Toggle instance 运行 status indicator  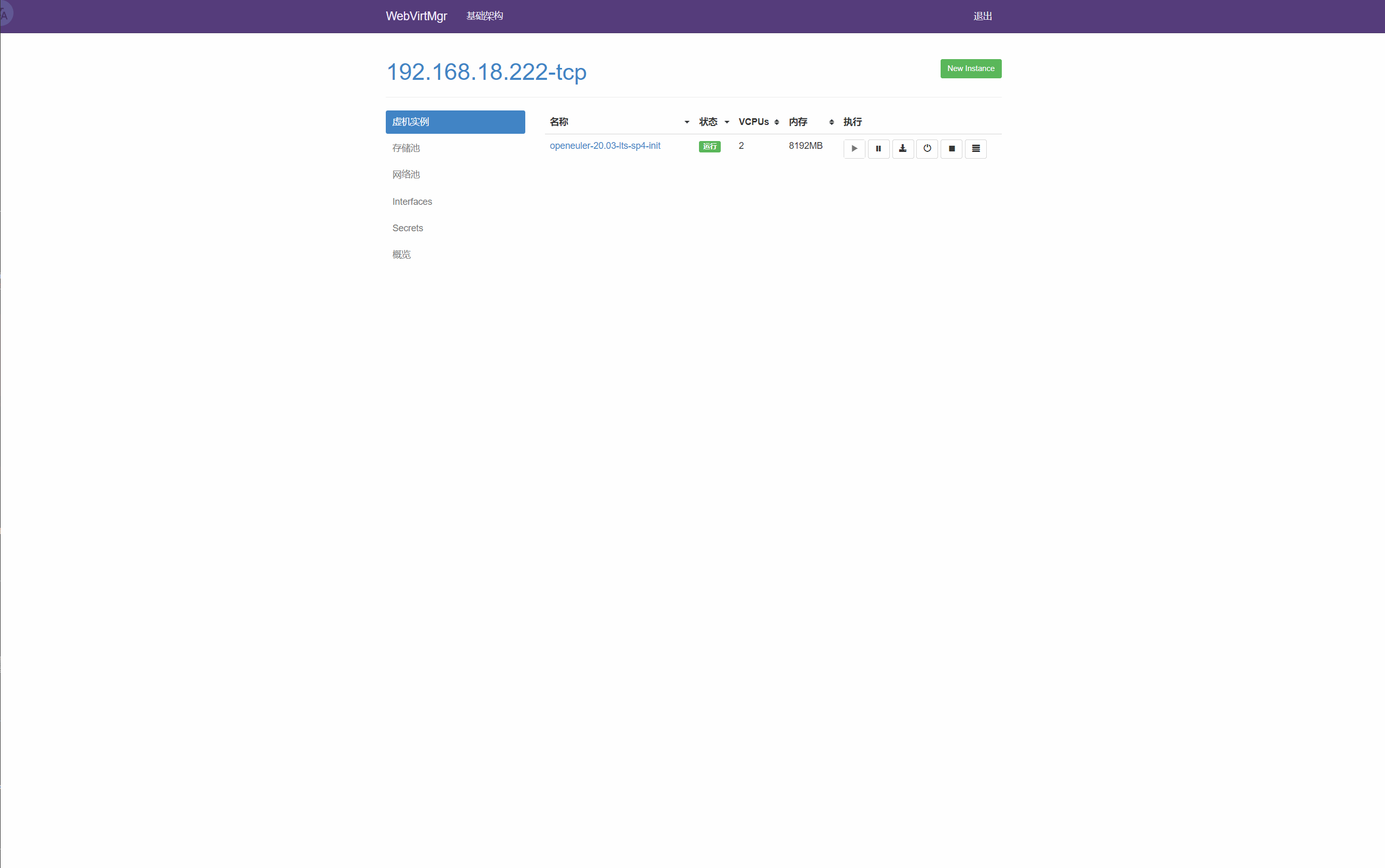[x=710, y=145]
